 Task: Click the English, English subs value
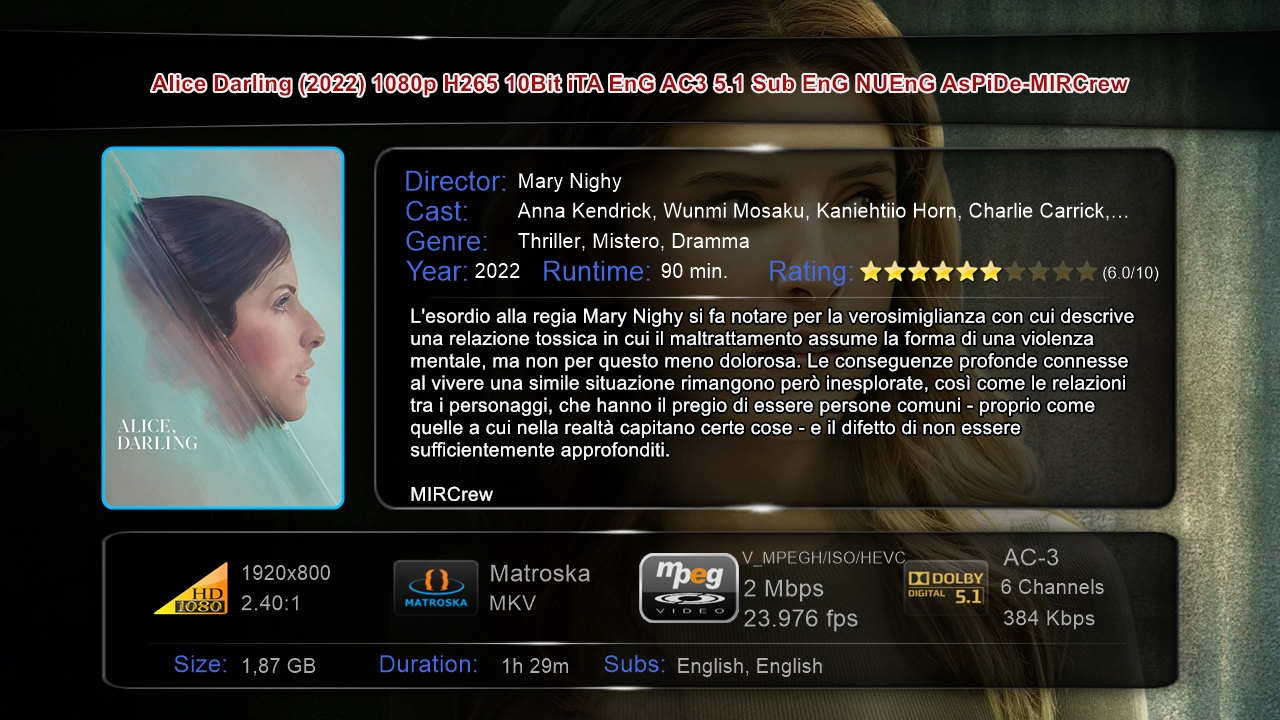tap(750, 666)
